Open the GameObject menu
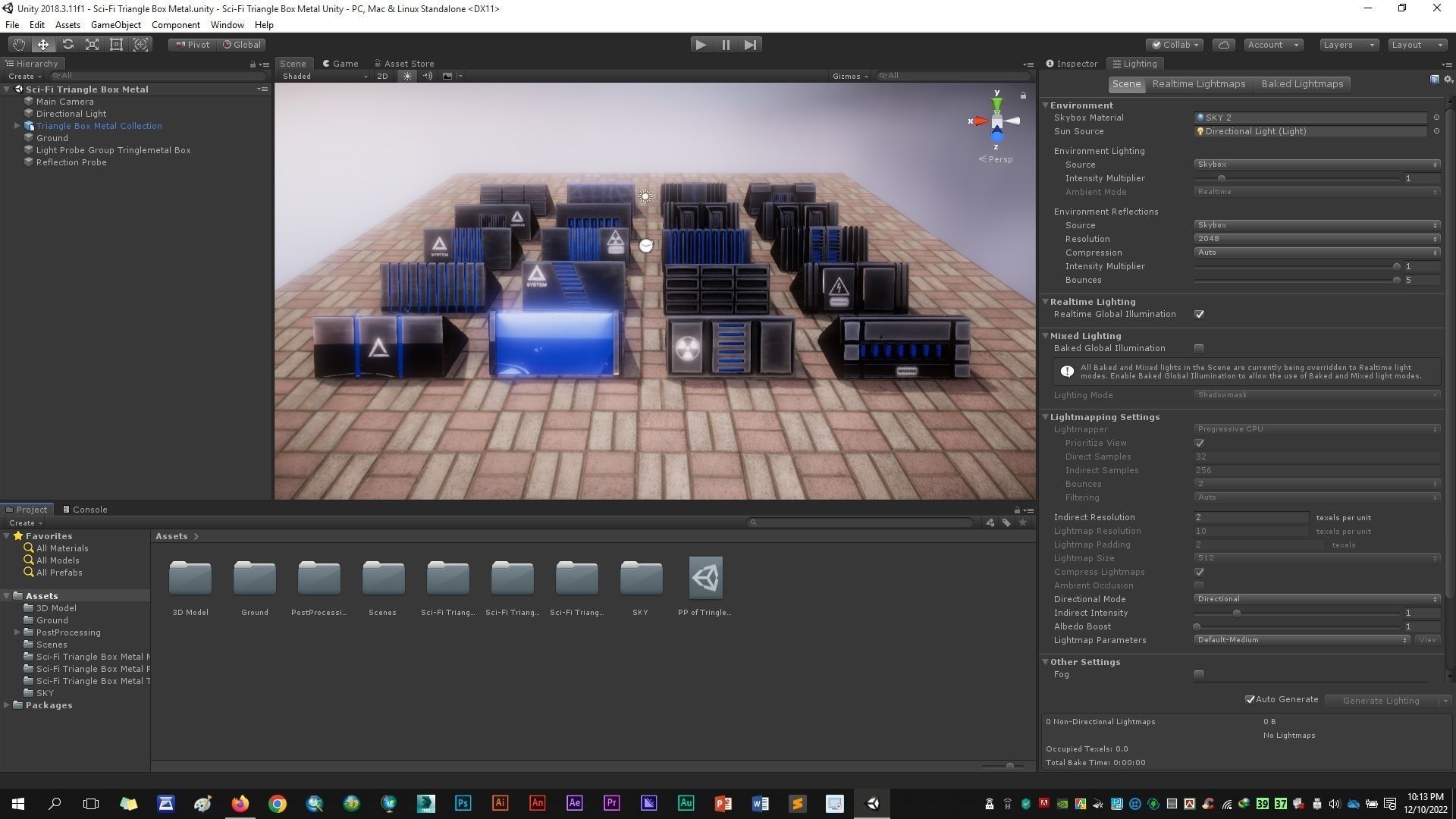 (115, 25)
